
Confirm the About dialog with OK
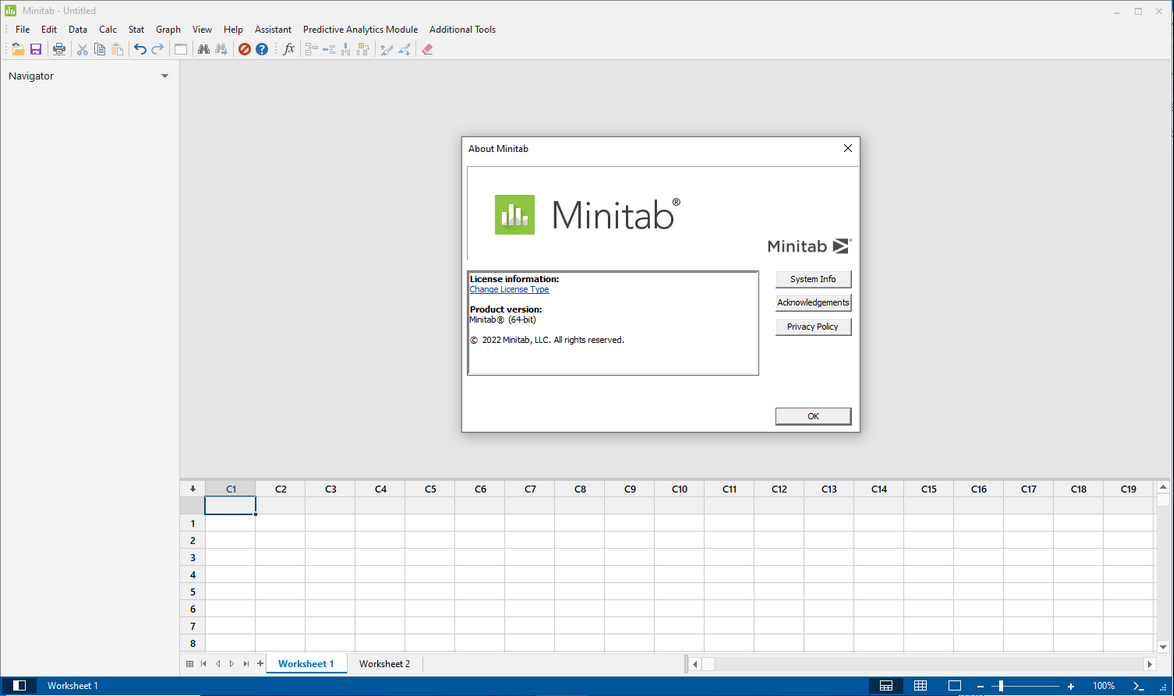click(x=813, y=416)
